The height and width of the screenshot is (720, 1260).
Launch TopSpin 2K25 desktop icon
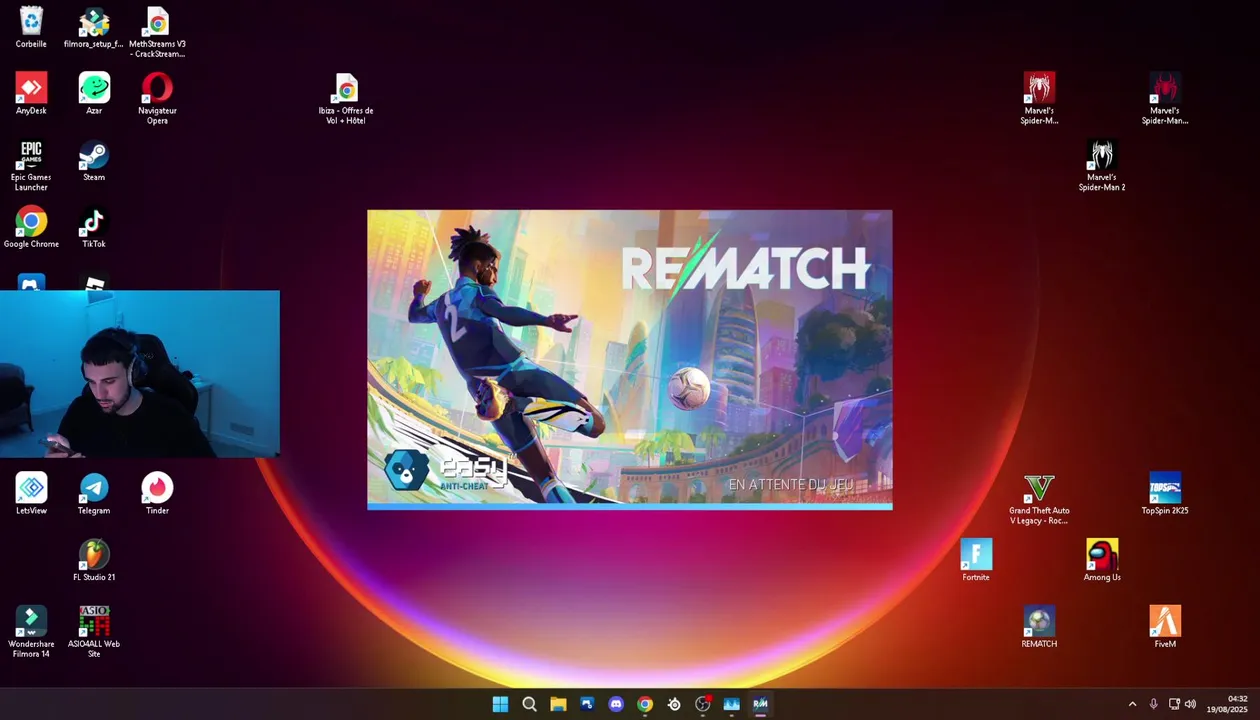point(1165,494)
